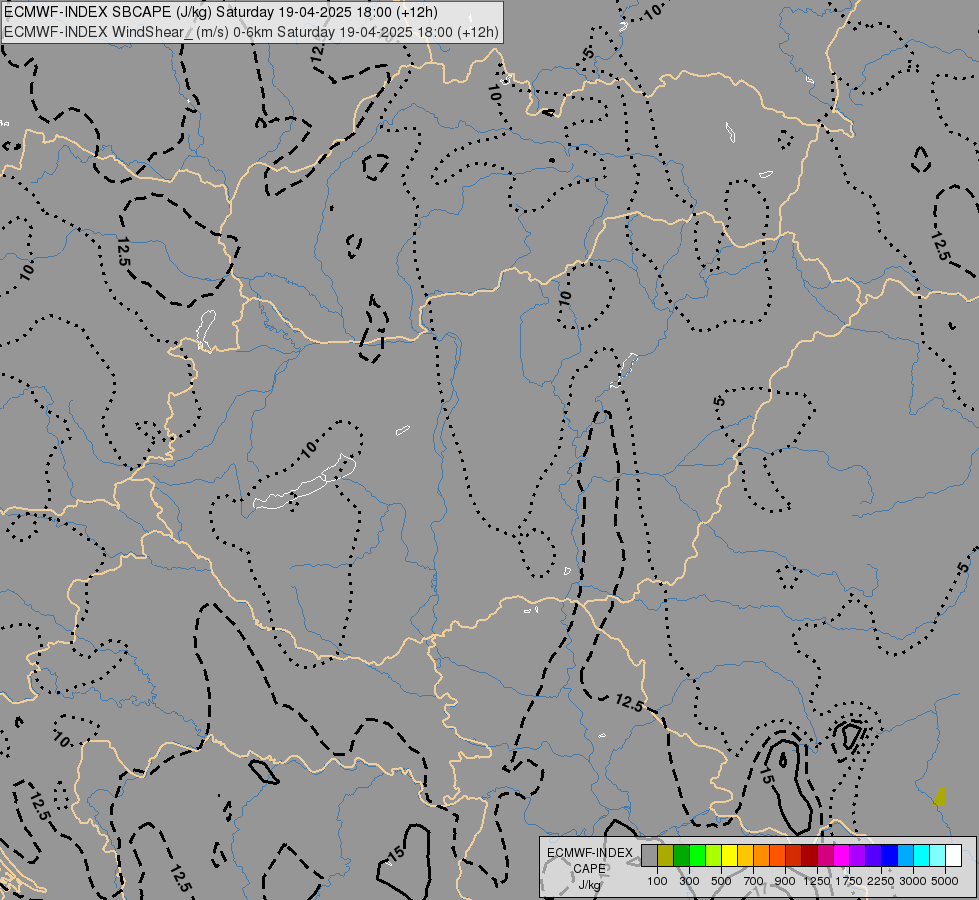Click the 100 label in CAPE legend
Screen dimensions: 979x900
[x=657, y=881]
